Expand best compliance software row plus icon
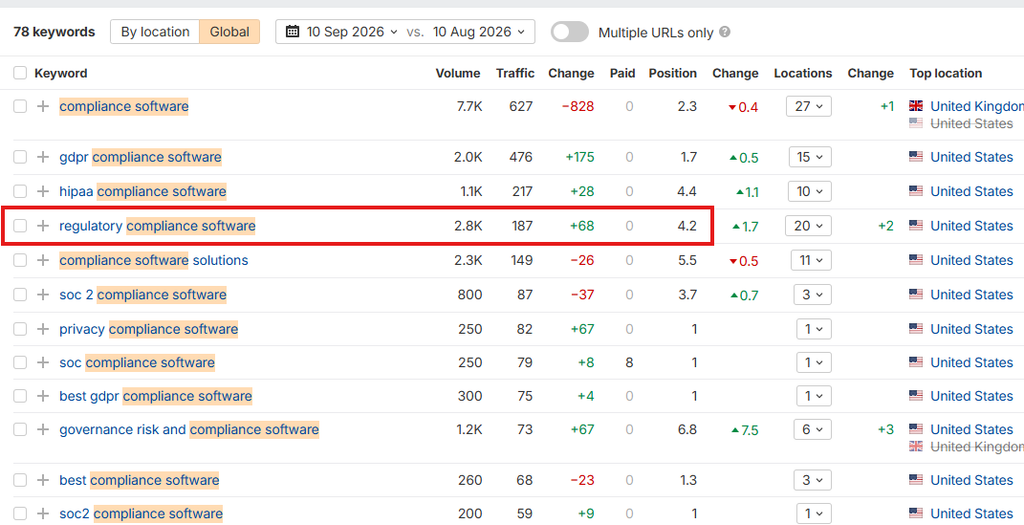This screenshot has width=1024, height=525. (x=43, y=480)
